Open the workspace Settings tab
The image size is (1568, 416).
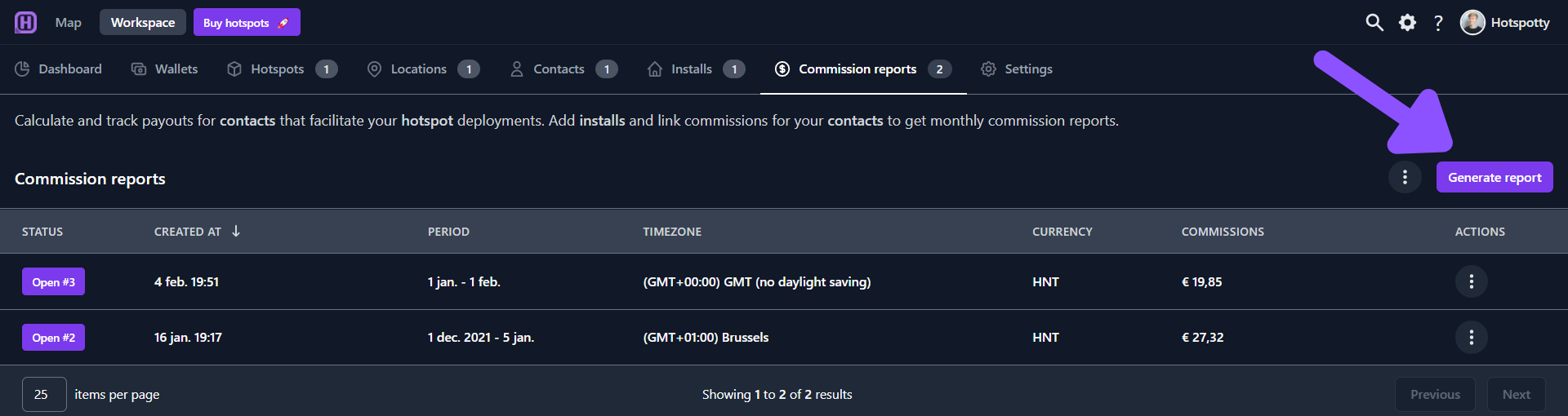(1017, 69)
